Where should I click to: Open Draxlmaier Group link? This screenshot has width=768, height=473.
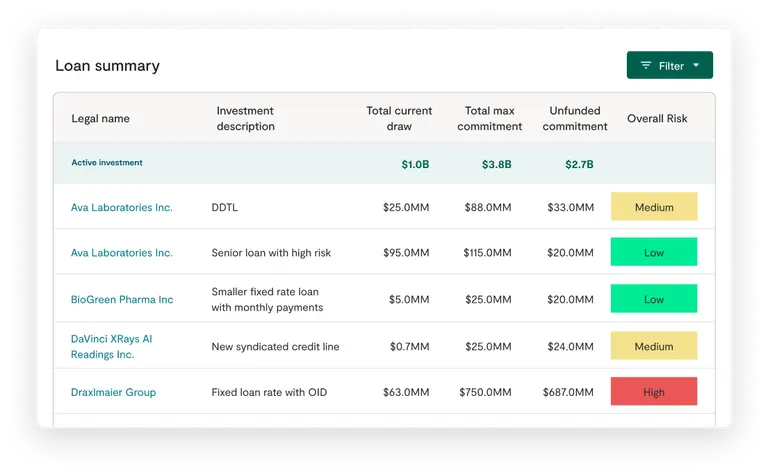pos(113,392)
